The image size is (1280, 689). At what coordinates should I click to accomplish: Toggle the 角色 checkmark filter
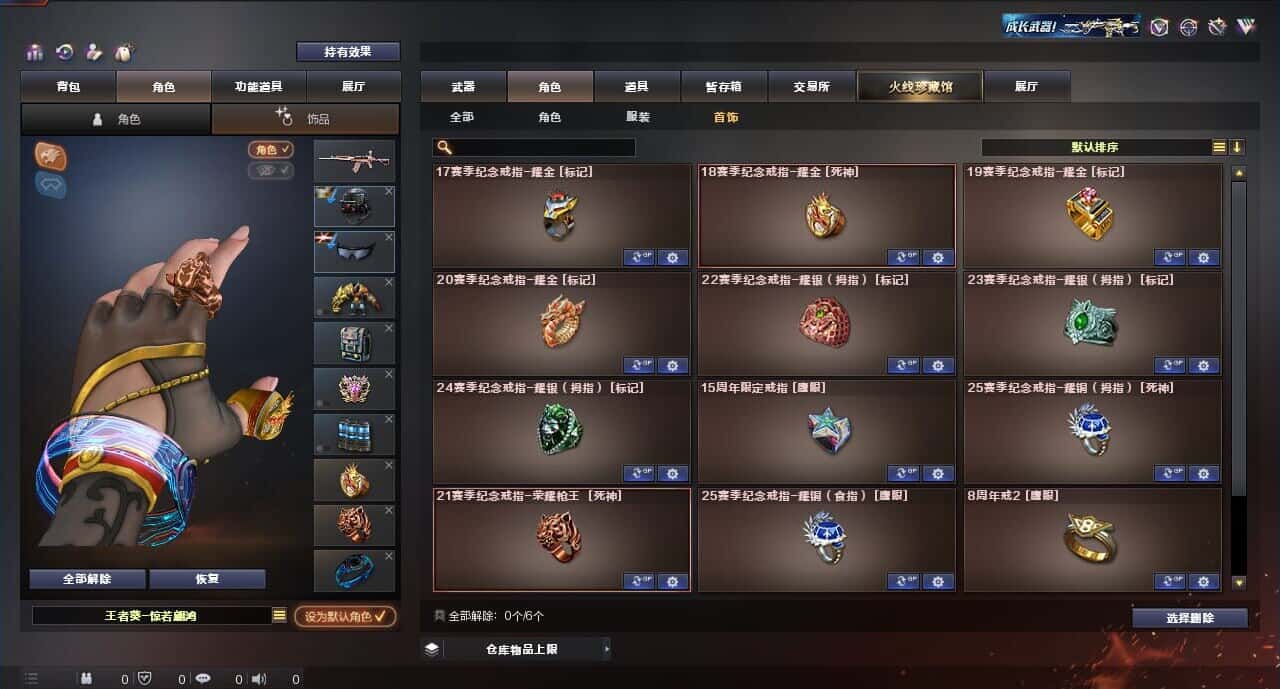[271, 149]
